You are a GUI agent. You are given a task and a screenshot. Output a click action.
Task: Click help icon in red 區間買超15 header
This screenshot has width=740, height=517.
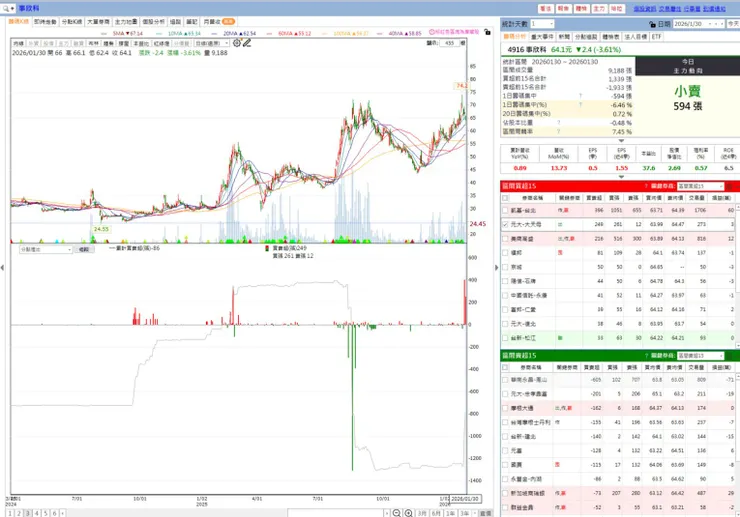[646, 186]
